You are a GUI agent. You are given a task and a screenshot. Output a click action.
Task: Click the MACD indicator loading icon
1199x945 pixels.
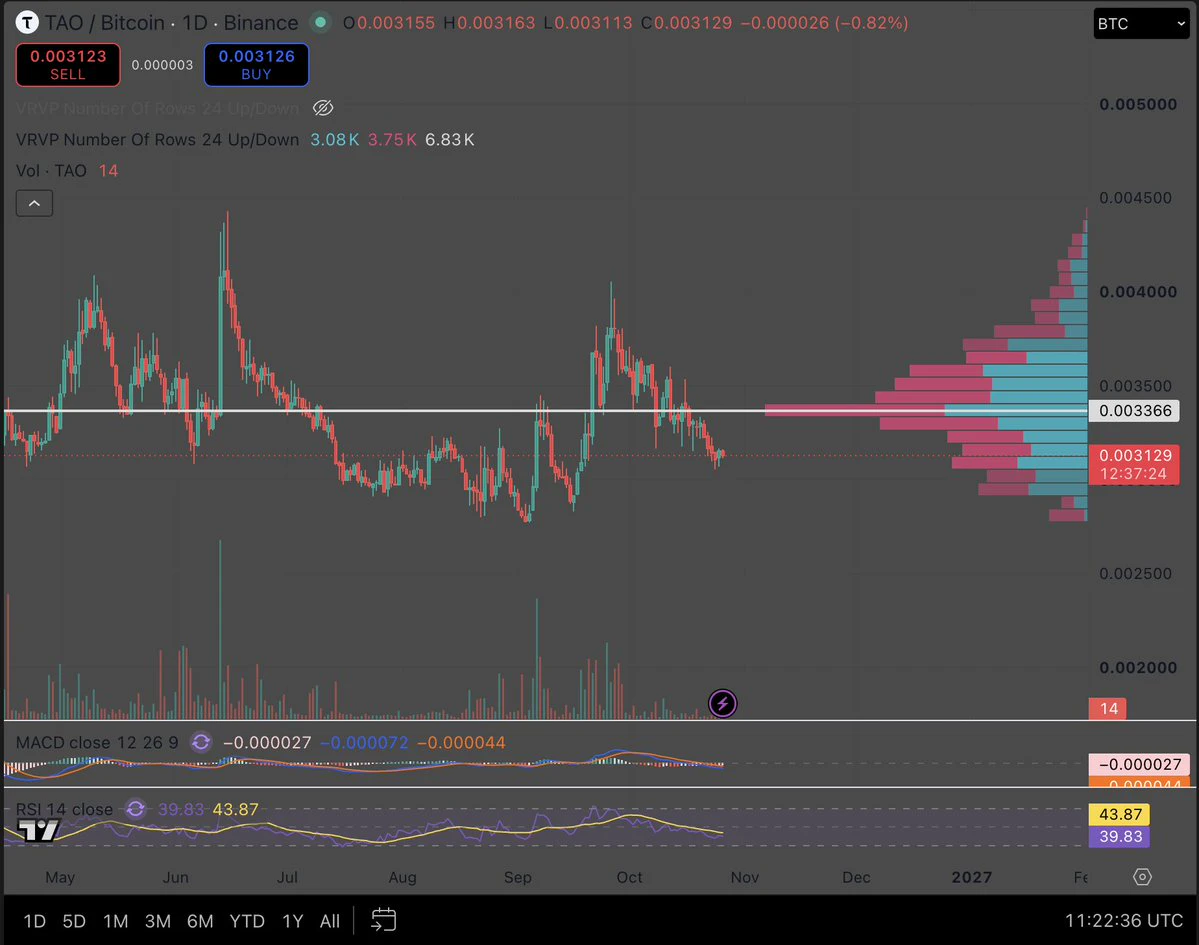[x=201, y=742]
